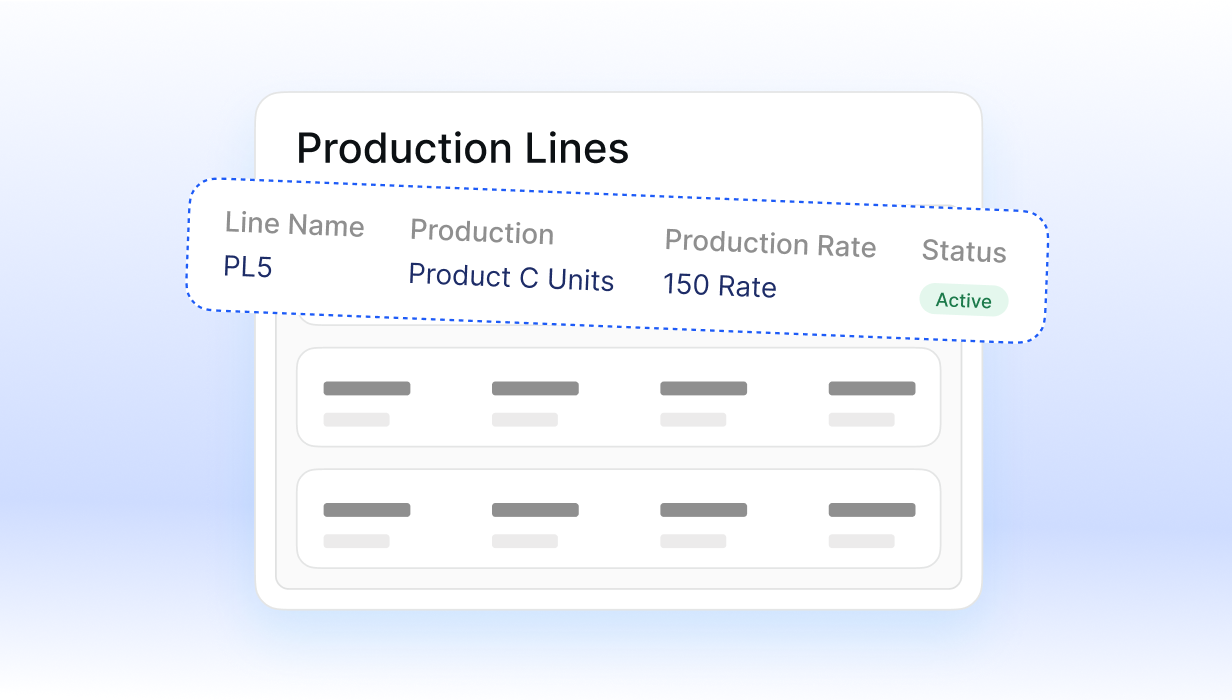Viewport: 1232px width, 700px height.
Task: Click first dark placeholder bar in middle row
Action: [367, 388]
